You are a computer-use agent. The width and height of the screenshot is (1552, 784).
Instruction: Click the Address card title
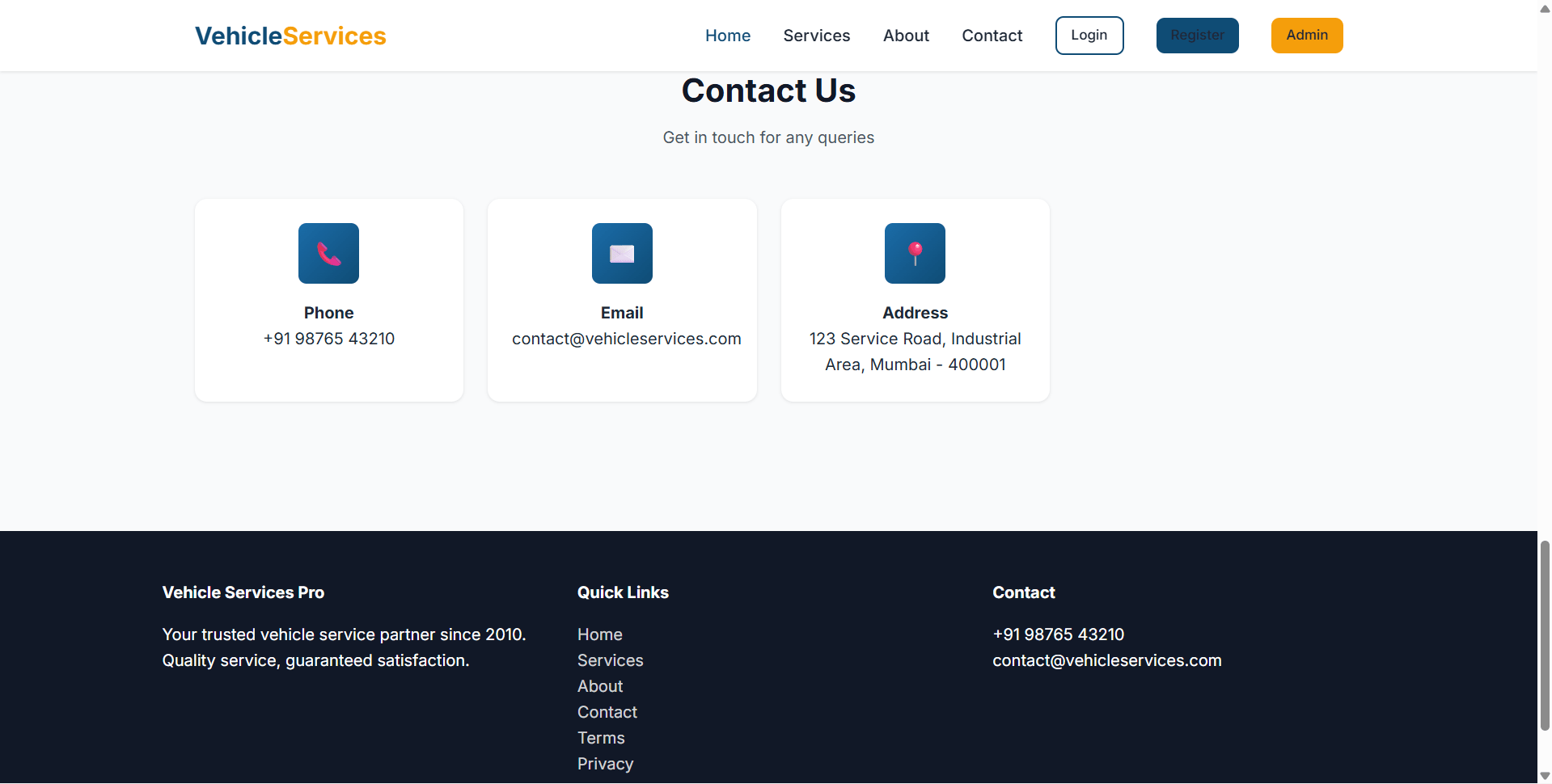(x=915, y=313)
